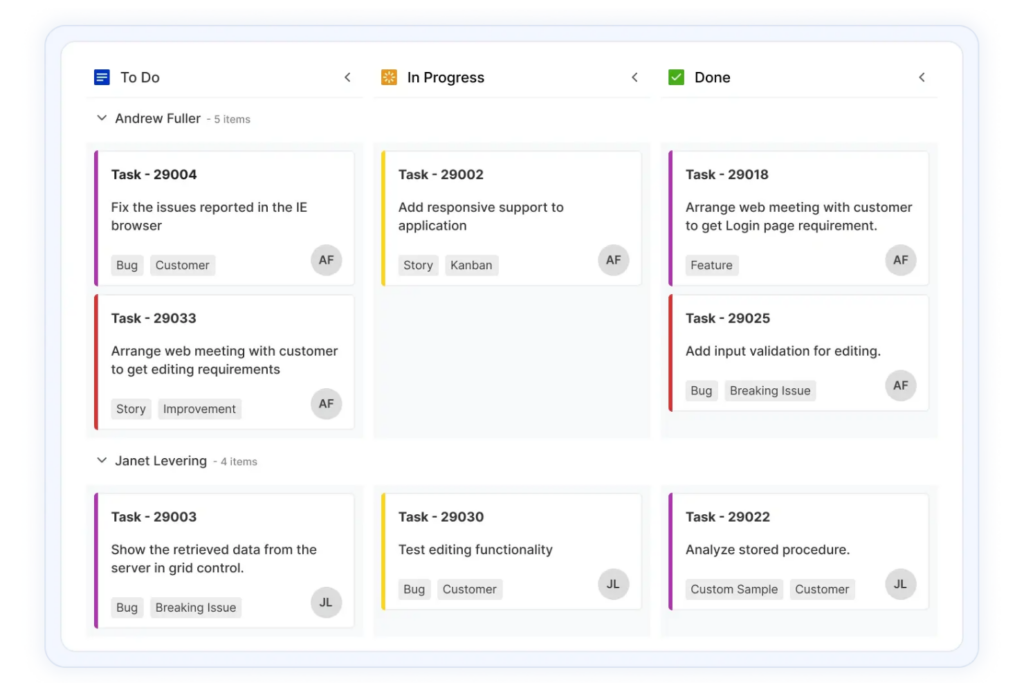Select the 'Task - 29030' card title

tap(441, 516)
